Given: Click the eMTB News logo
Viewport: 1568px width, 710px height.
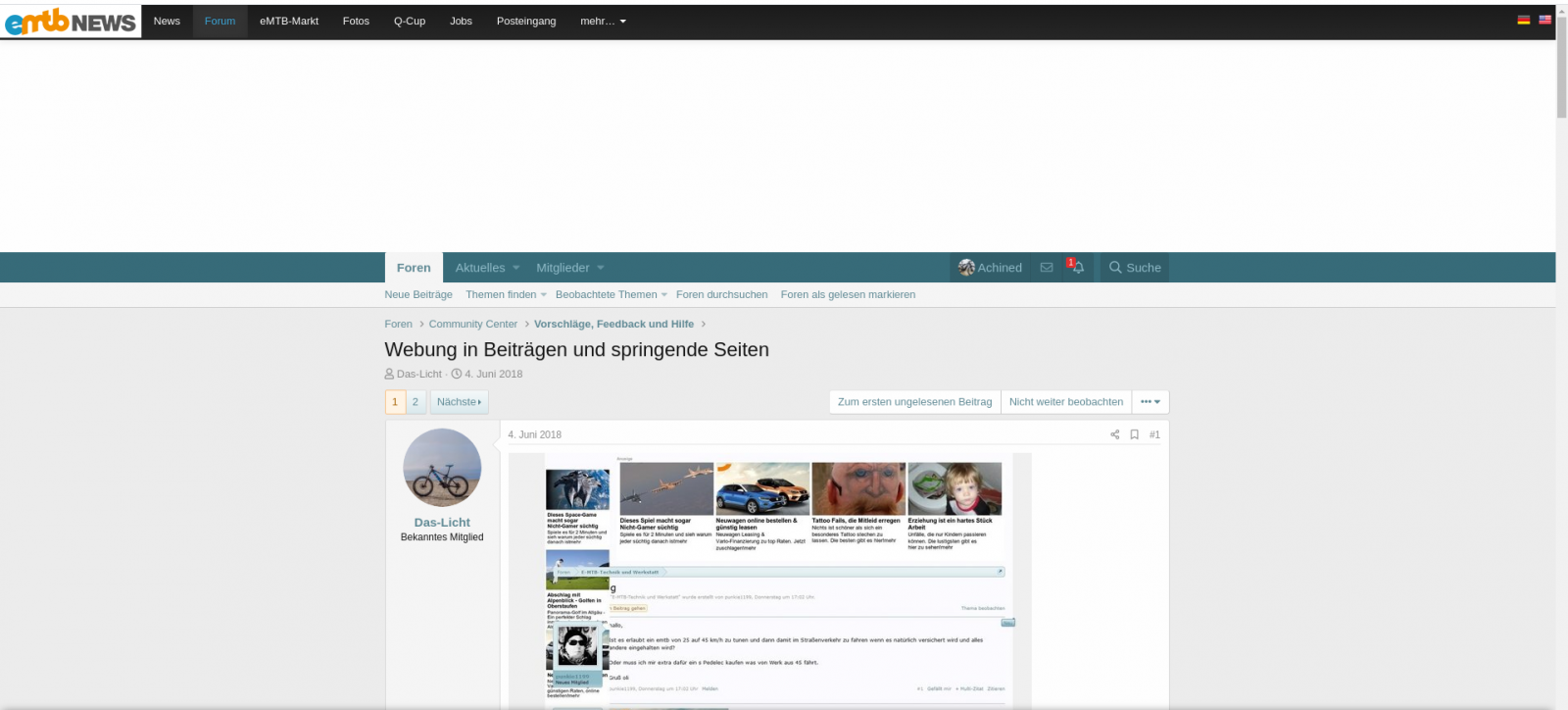Looking at the screenshot, I should point(71,21).
